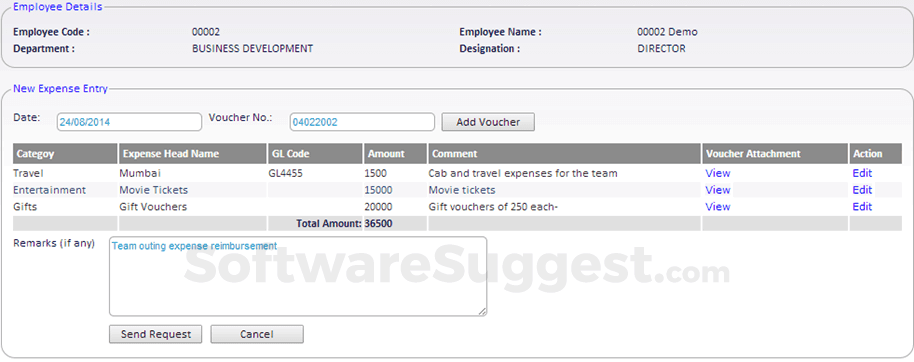The height and width of the screenshot is (362, 914).
Task: Click the Voucher Attachment column header
Action: pyautogui.click(x=775, y=154)
